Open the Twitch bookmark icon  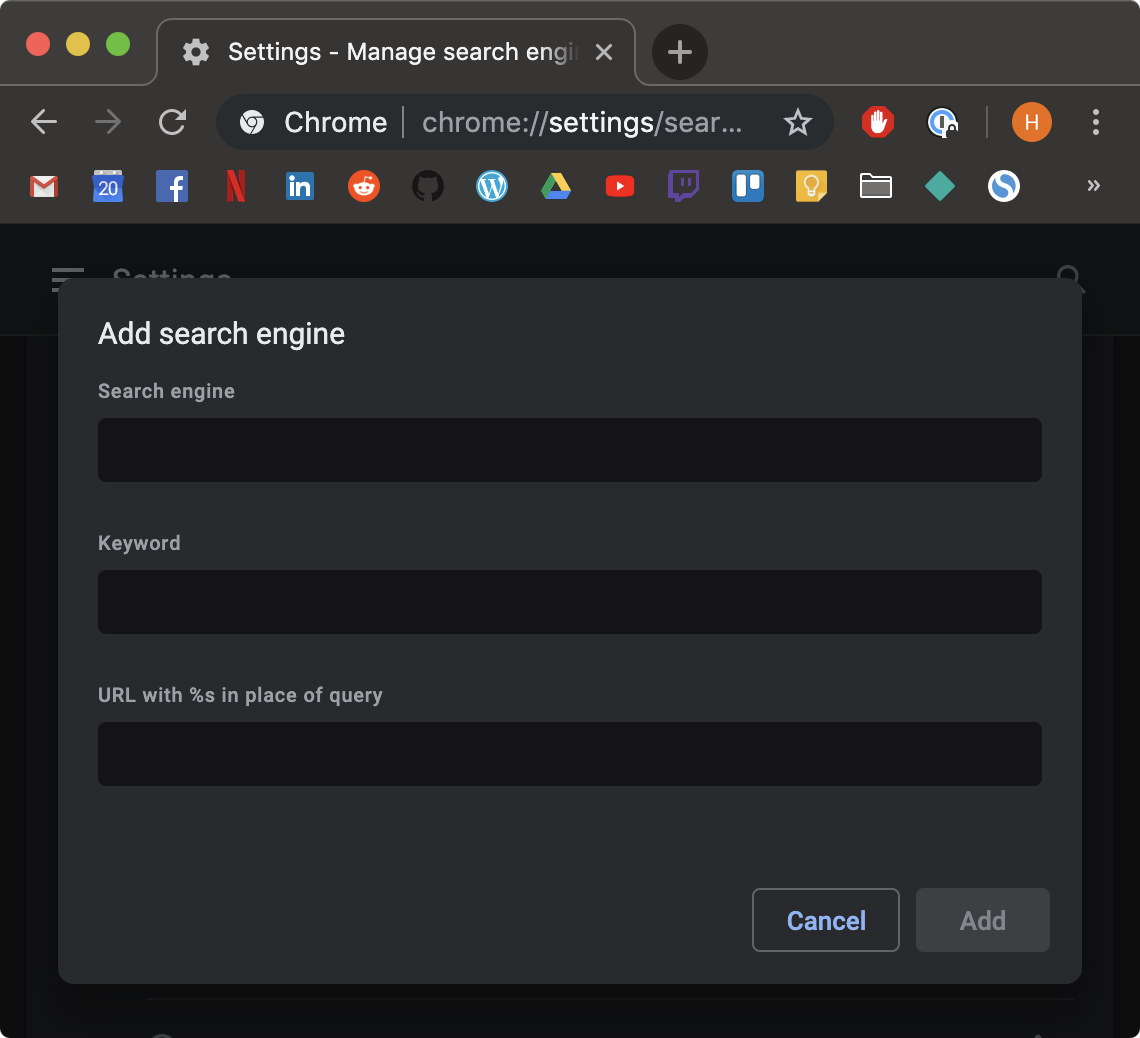coord(683,186)
